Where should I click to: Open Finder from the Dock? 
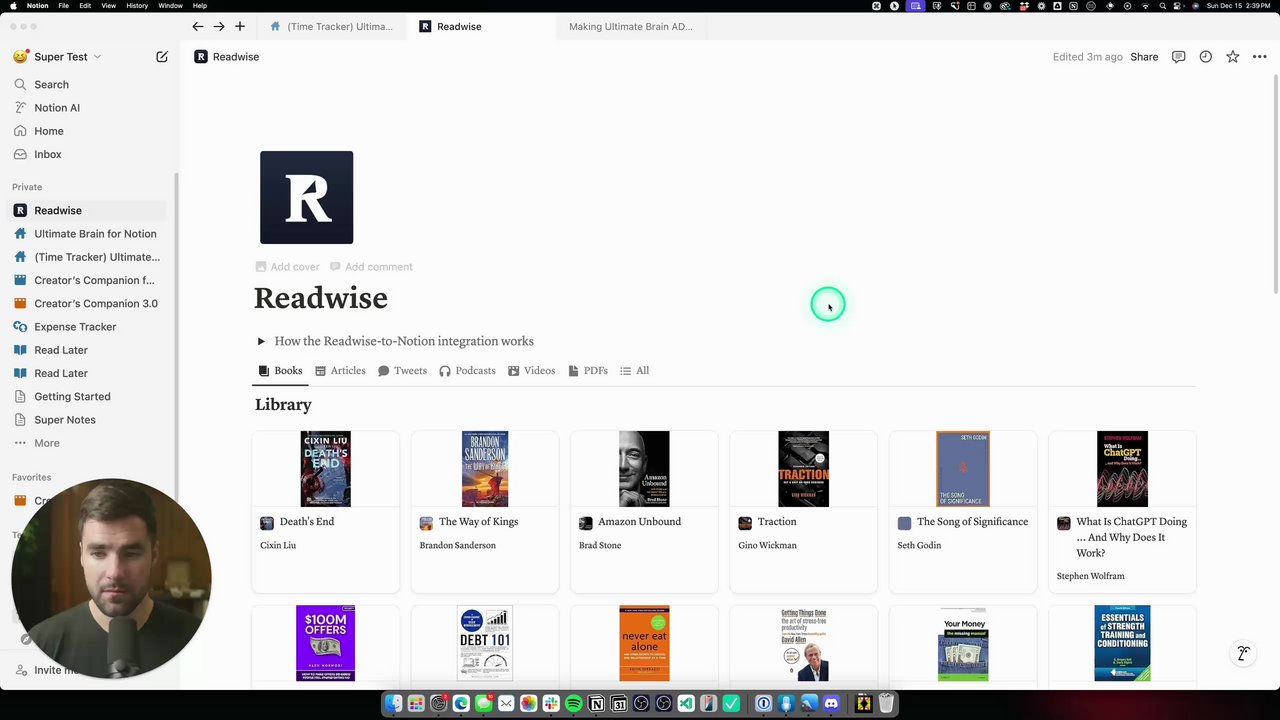coord(394,704)
